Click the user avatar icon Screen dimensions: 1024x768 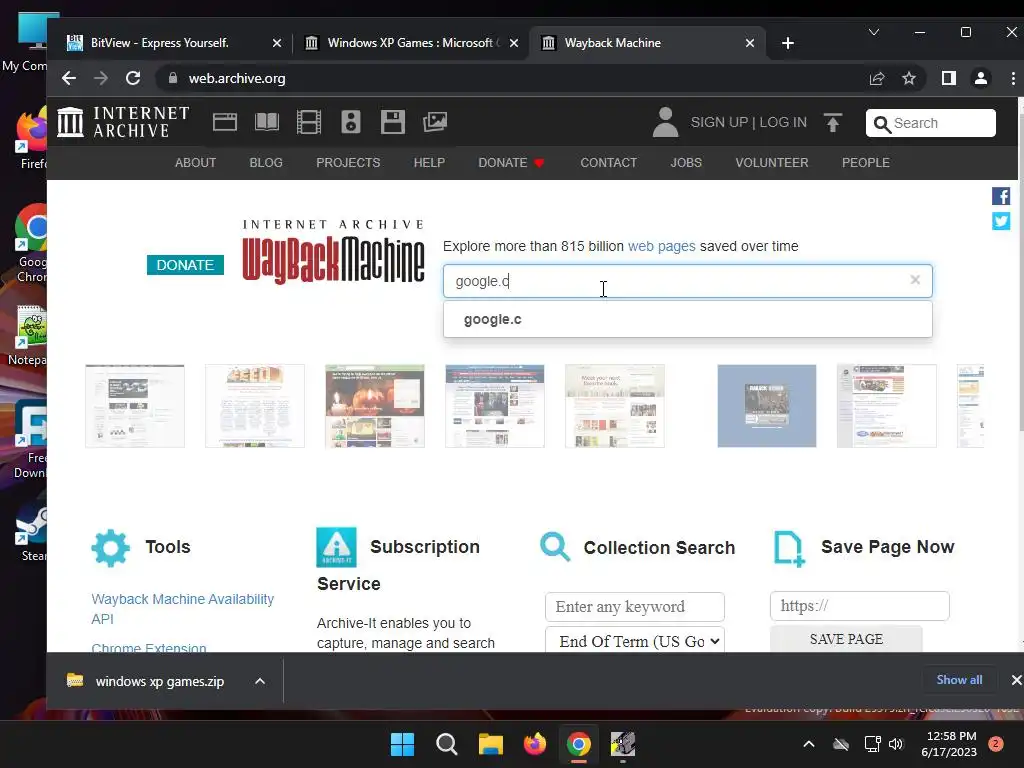(665, 122)
